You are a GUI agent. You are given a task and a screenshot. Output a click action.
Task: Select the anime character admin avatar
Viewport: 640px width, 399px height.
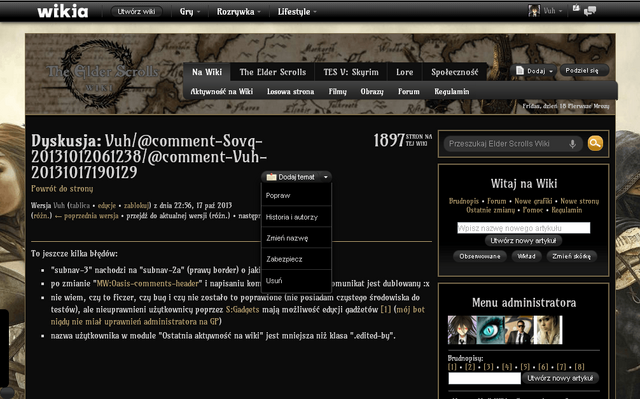[462, 330]
